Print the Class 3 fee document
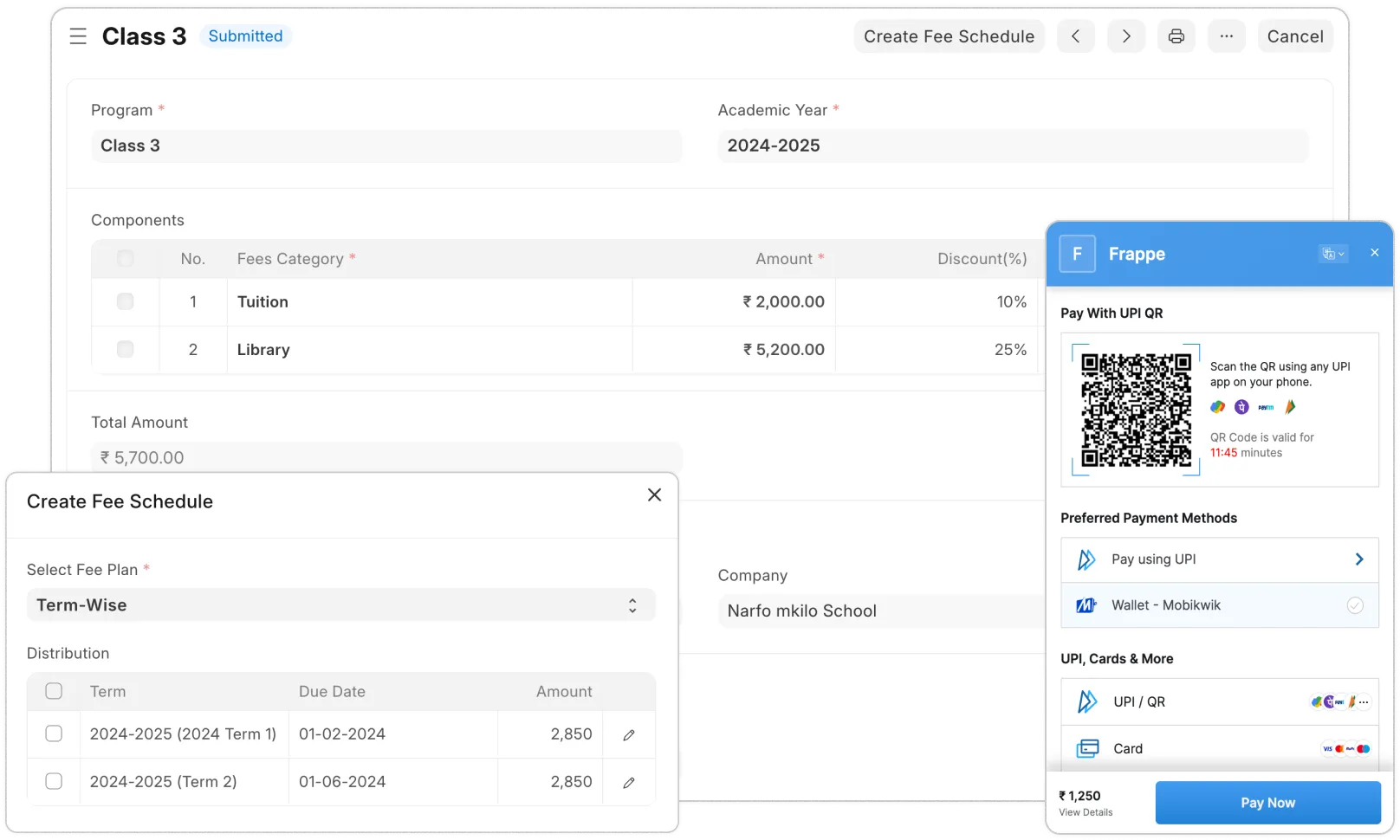Screen dimensions: 1400x840 (x=1176, y=36)
